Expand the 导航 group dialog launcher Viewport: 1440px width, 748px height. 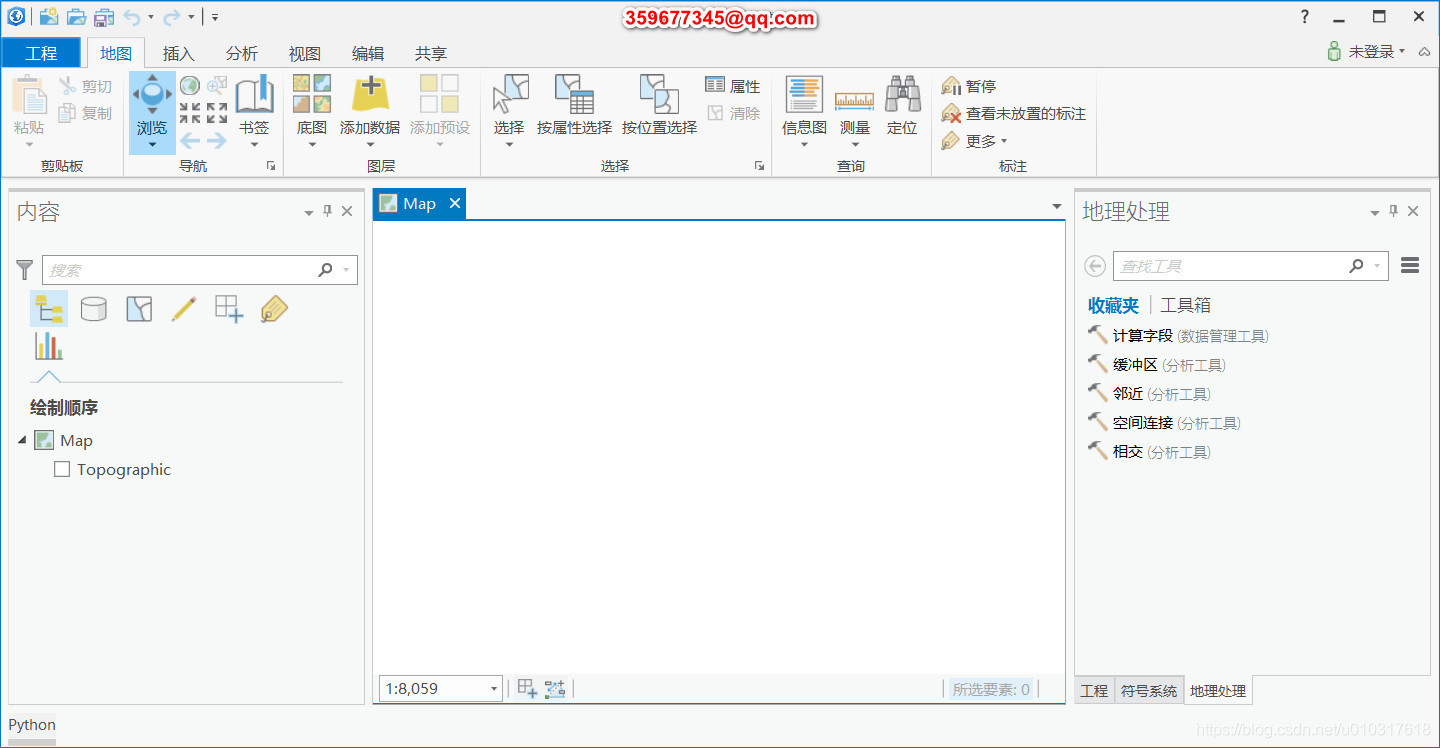271,166
